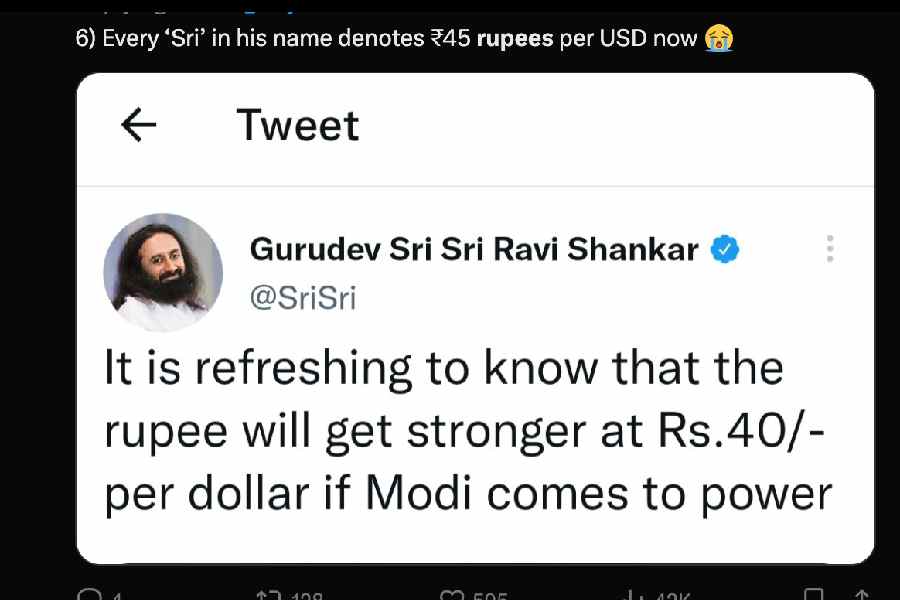Open the reply speech bubble icon

[x=88, y=596]
